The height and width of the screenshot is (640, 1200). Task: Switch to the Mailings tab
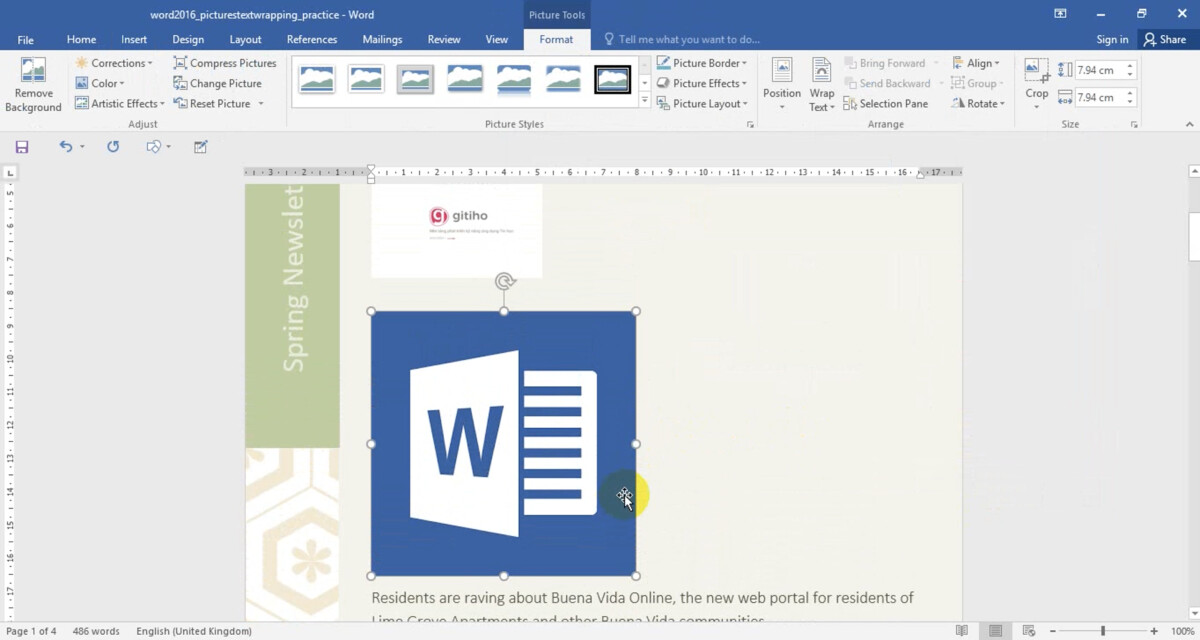click(382, 40)
